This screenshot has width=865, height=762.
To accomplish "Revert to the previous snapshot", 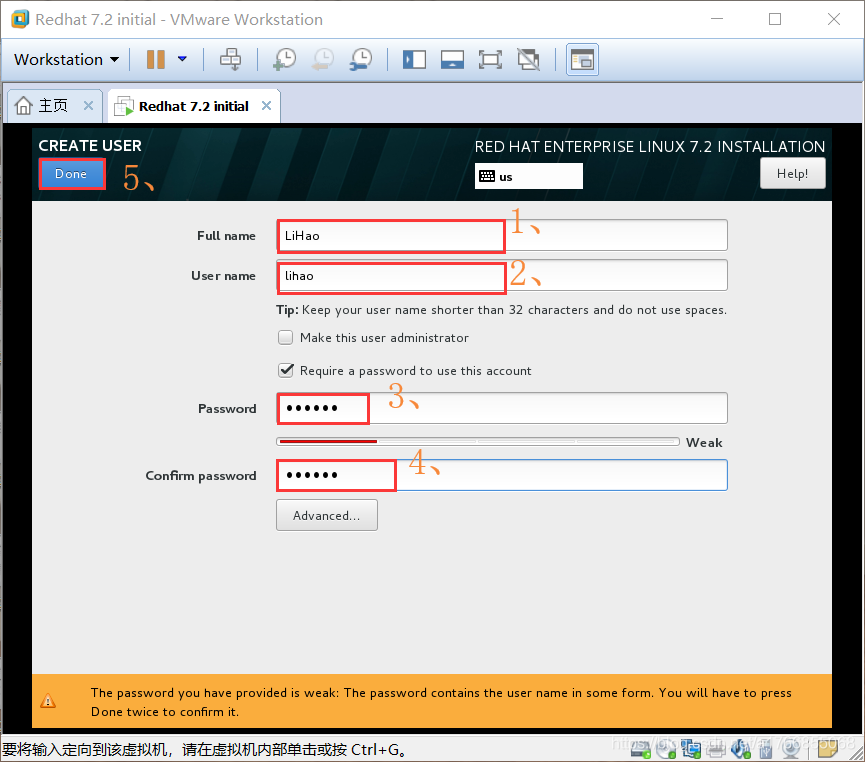I will 323,59.
